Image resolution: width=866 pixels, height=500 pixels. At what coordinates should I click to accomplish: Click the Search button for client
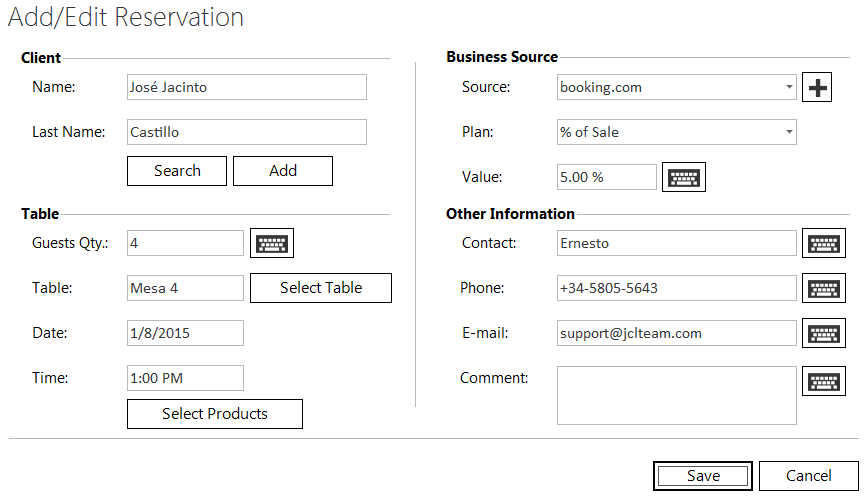pos(177,171)
